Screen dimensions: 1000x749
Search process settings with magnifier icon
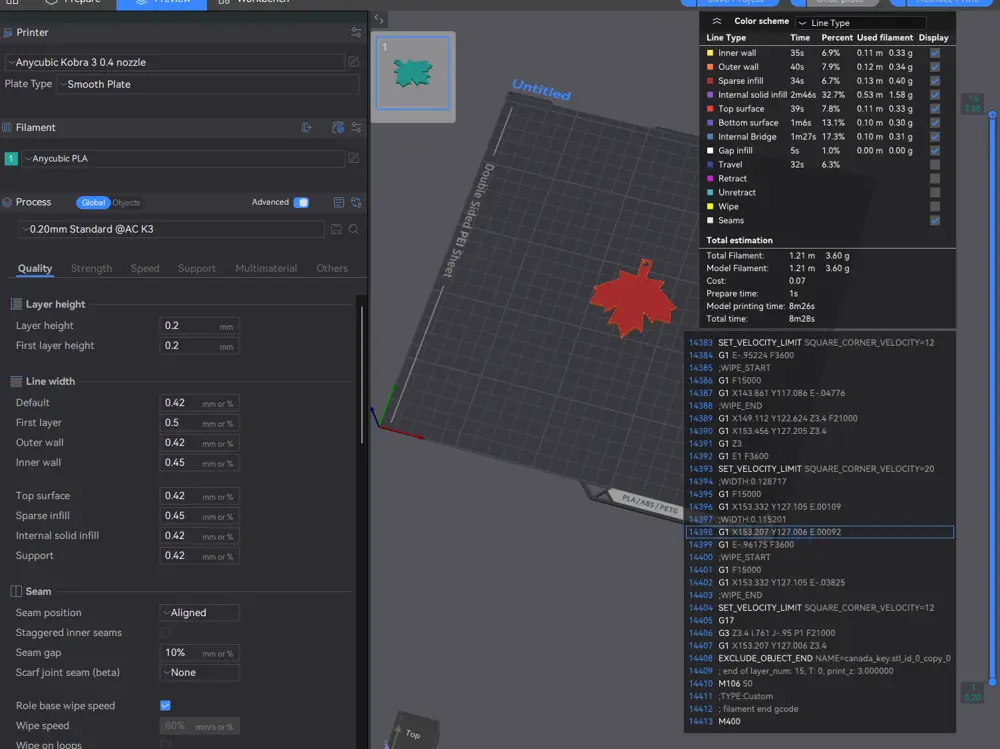click(353, 229)
